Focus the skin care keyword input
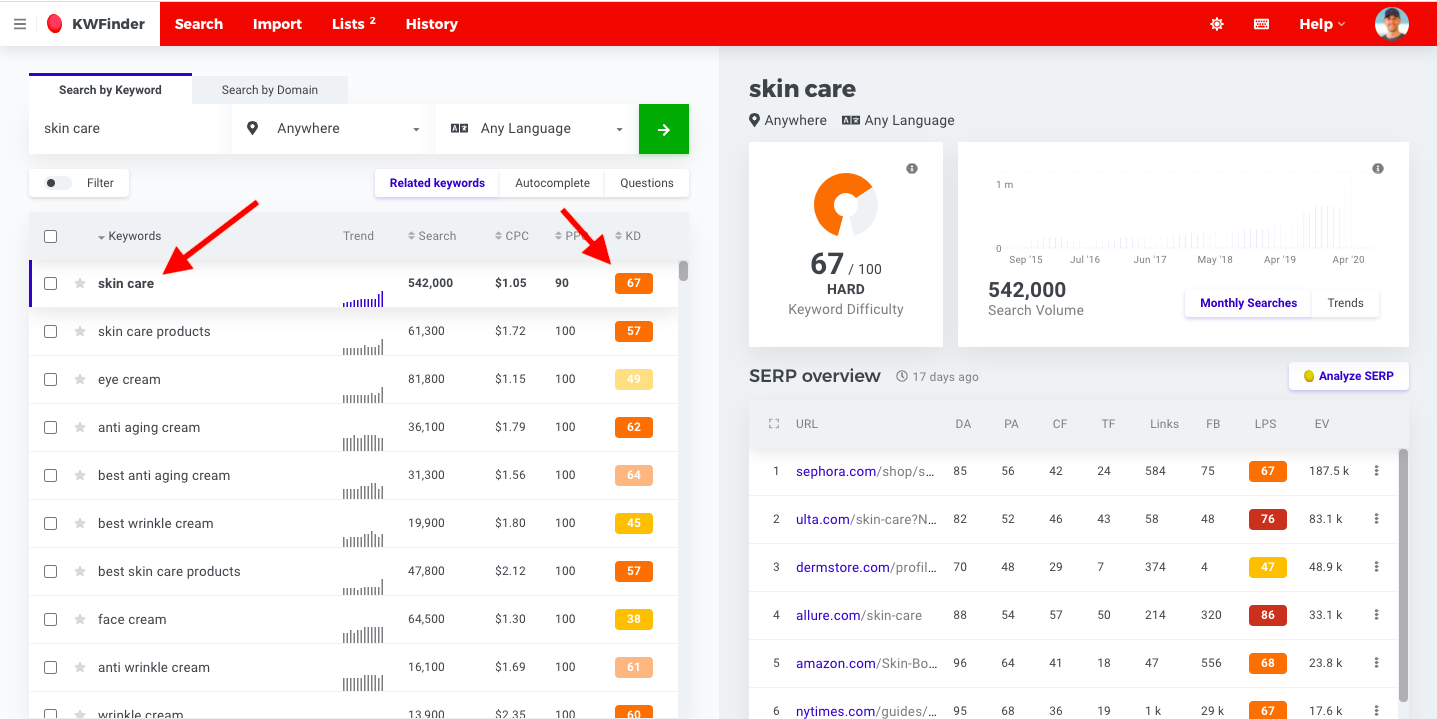The image size is (1437, 719). coord(130,129)
